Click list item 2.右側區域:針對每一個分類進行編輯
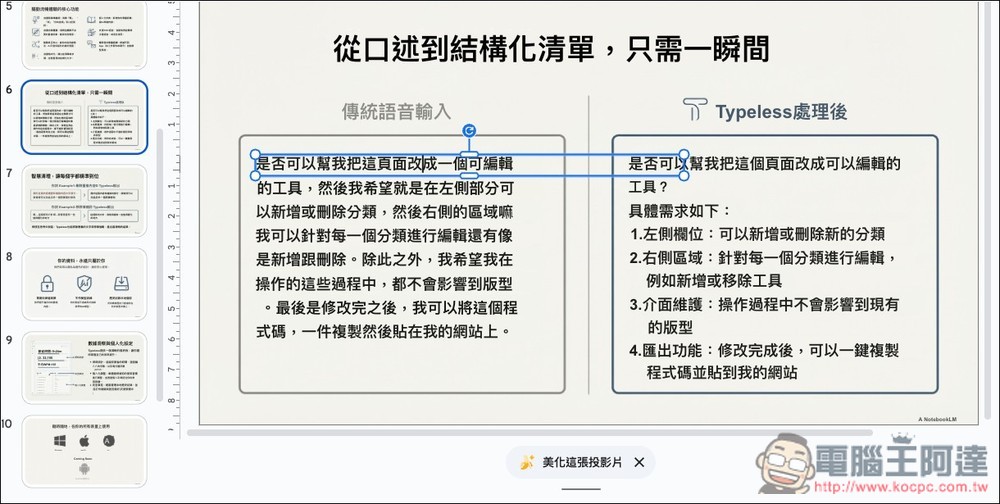 click(x=763, y=258)
